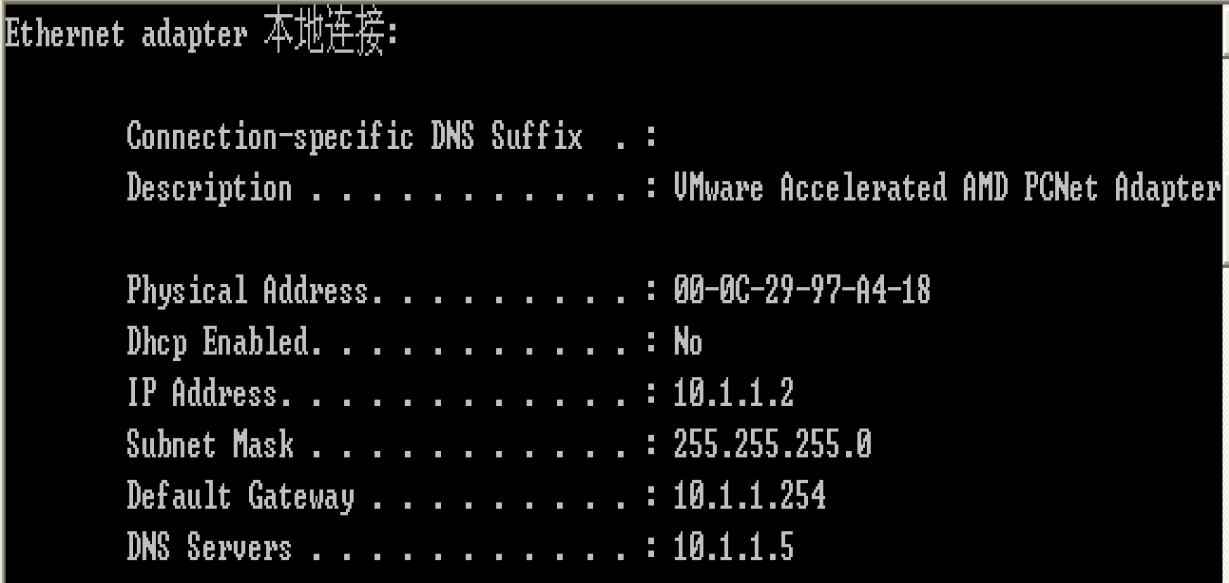Viewport: 1229px width, 583px height.
Task: Click the DNS Servers value 10.1.1.5
Action: pyautogui.click(x=734, y=546)
